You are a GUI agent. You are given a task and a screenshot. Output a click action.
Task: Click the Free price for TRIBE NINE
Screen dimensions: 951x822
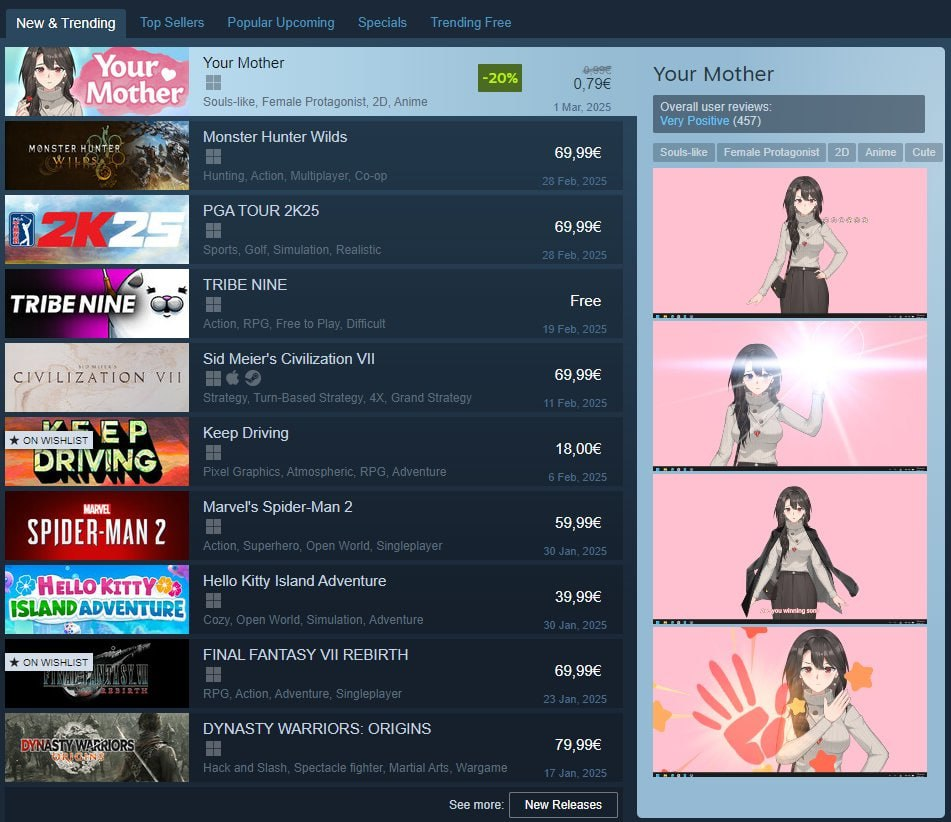[x=585, y=301]
